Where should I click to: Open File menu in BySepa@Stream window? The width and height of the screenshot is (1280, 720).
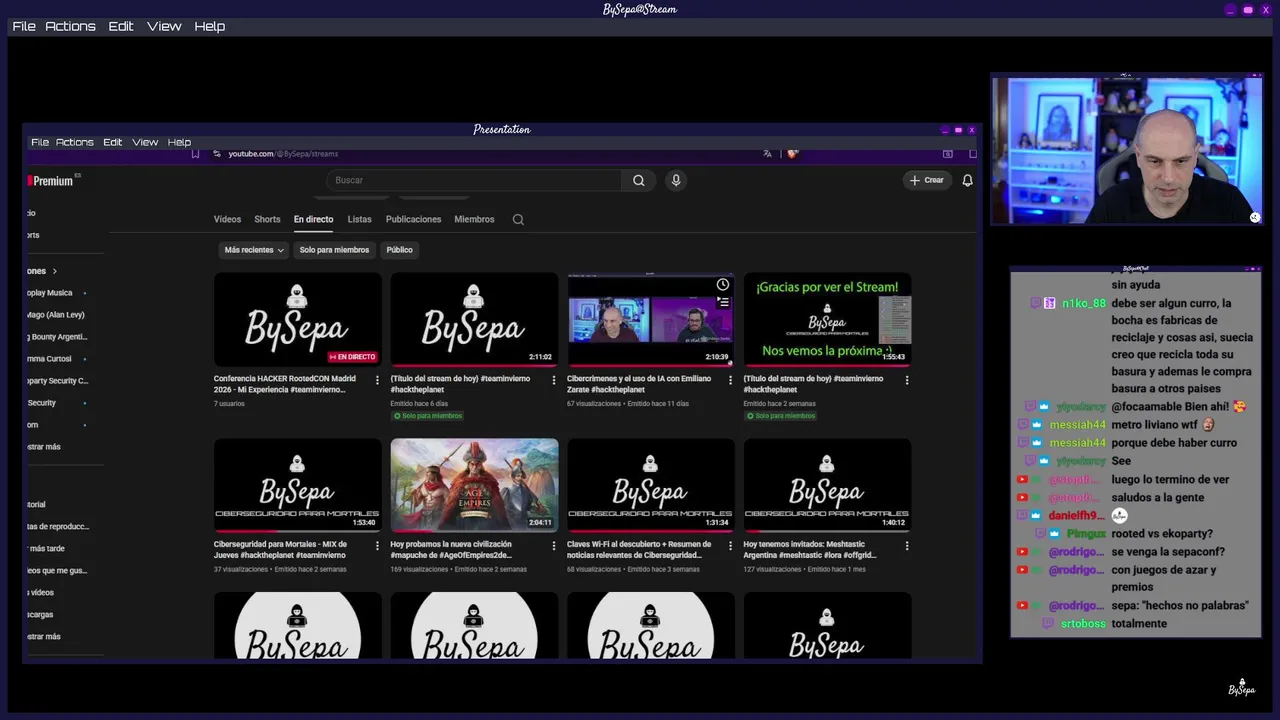click(x=24, y=26)
